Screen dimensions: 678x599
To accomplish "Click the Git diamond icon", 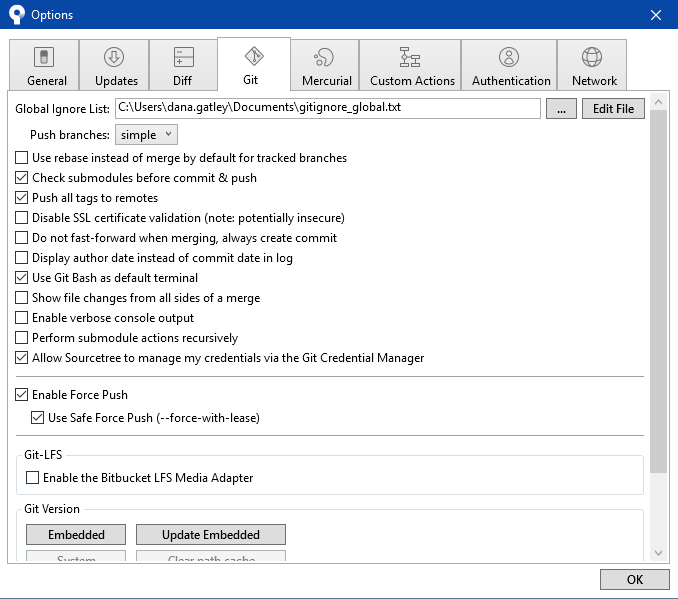I will point(254,56).
